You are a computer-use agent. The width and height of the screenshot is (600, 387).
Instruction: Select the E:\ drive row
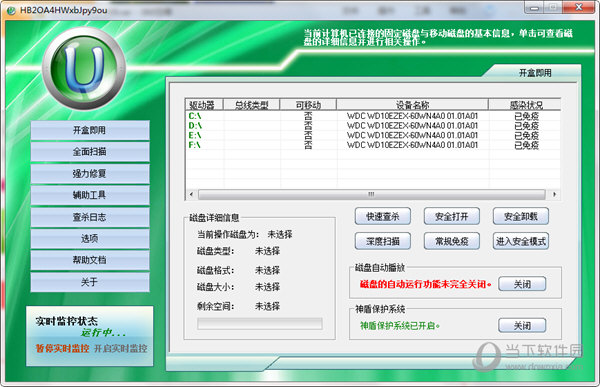point(373,135)
